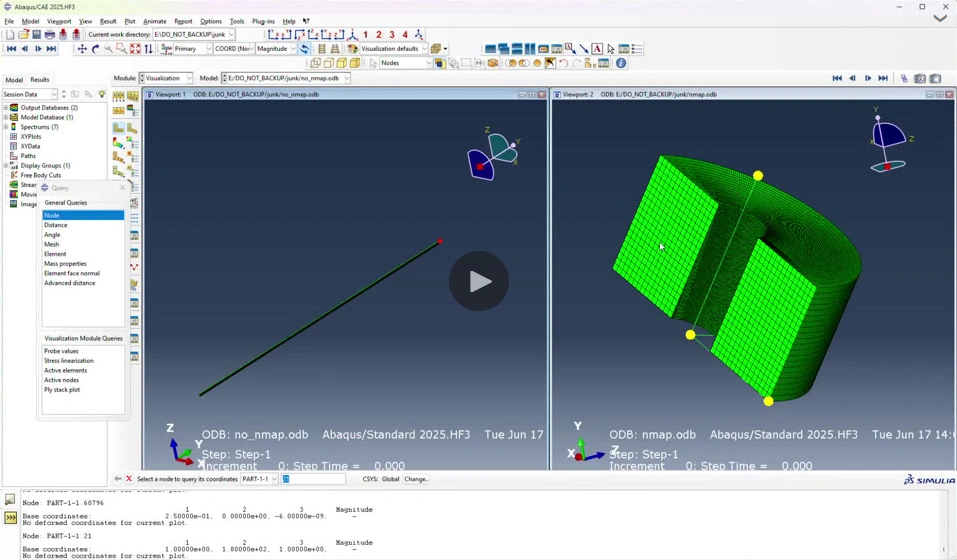The image size is (957, 560).
Task: Print the viewport with the printer icon
Action: coord(49,35)
